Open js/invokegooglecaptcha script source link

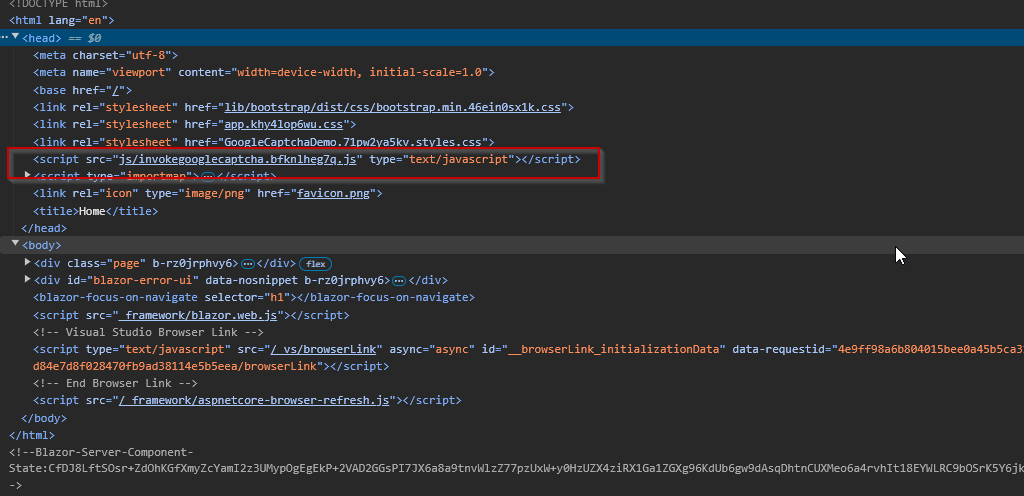(x=237, y=159)
